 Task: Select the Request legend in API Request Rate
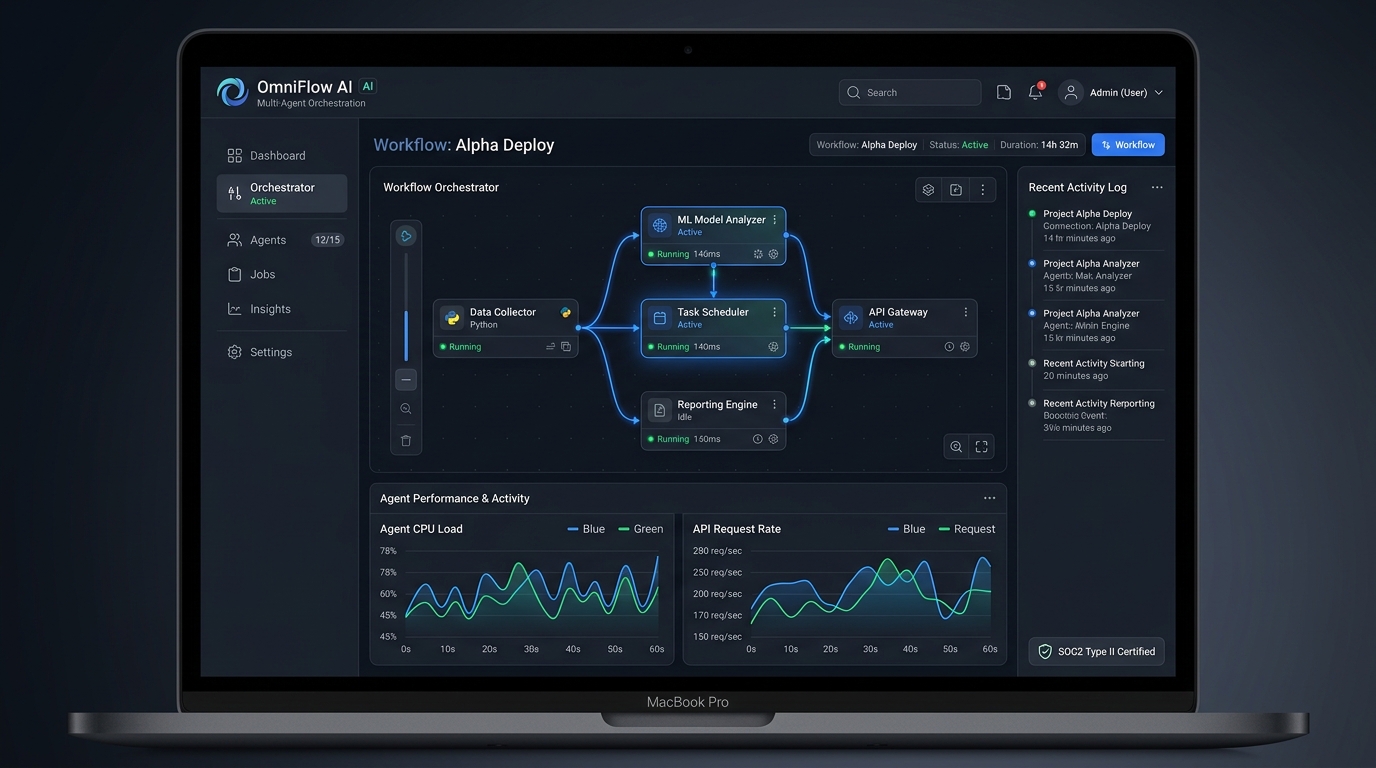967,529
